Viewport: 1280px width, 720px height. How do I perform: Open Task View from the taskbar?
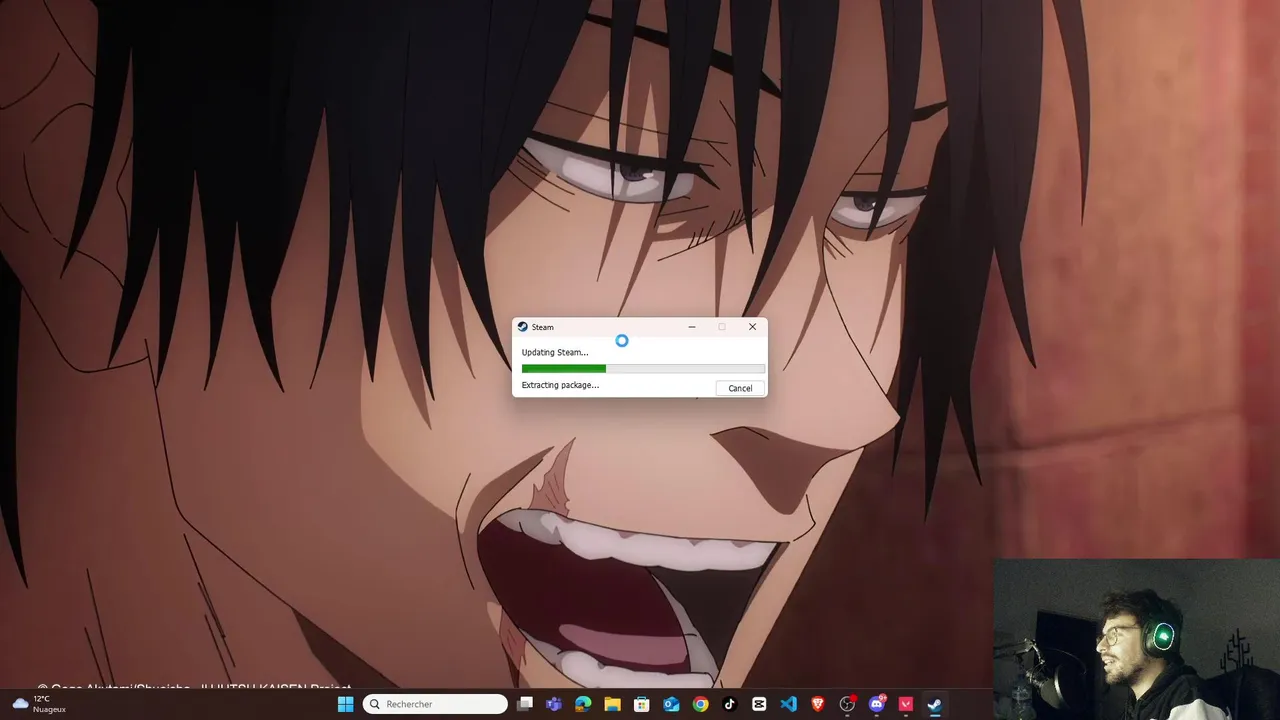(525, 704)
